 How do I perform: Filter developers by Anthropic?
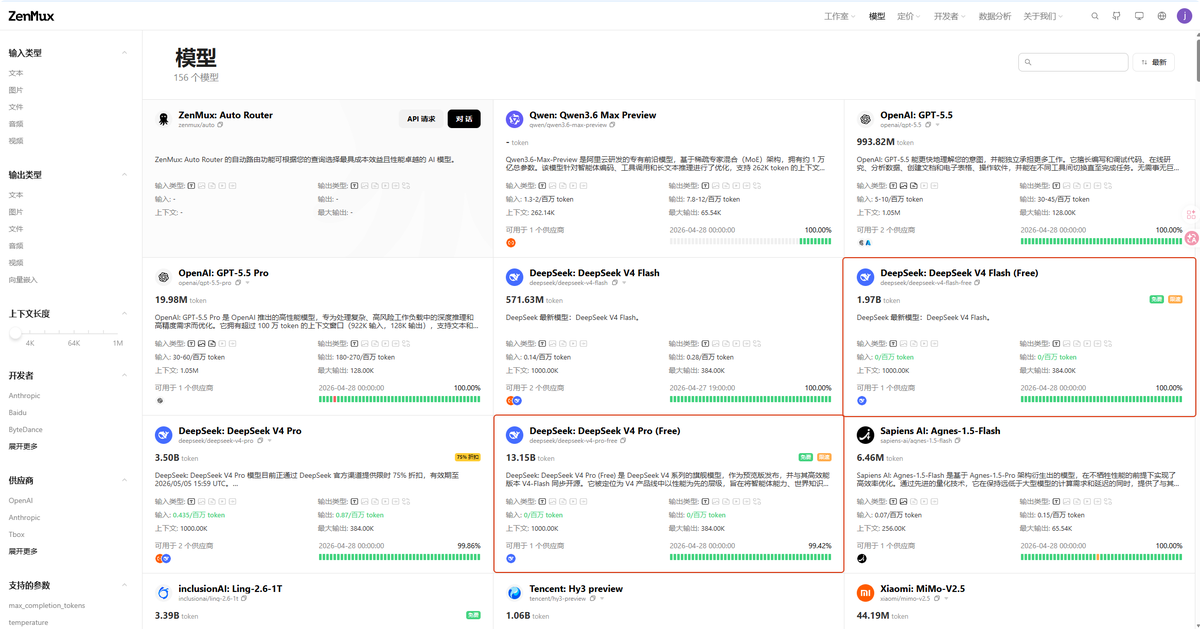[x=25, y=395]
